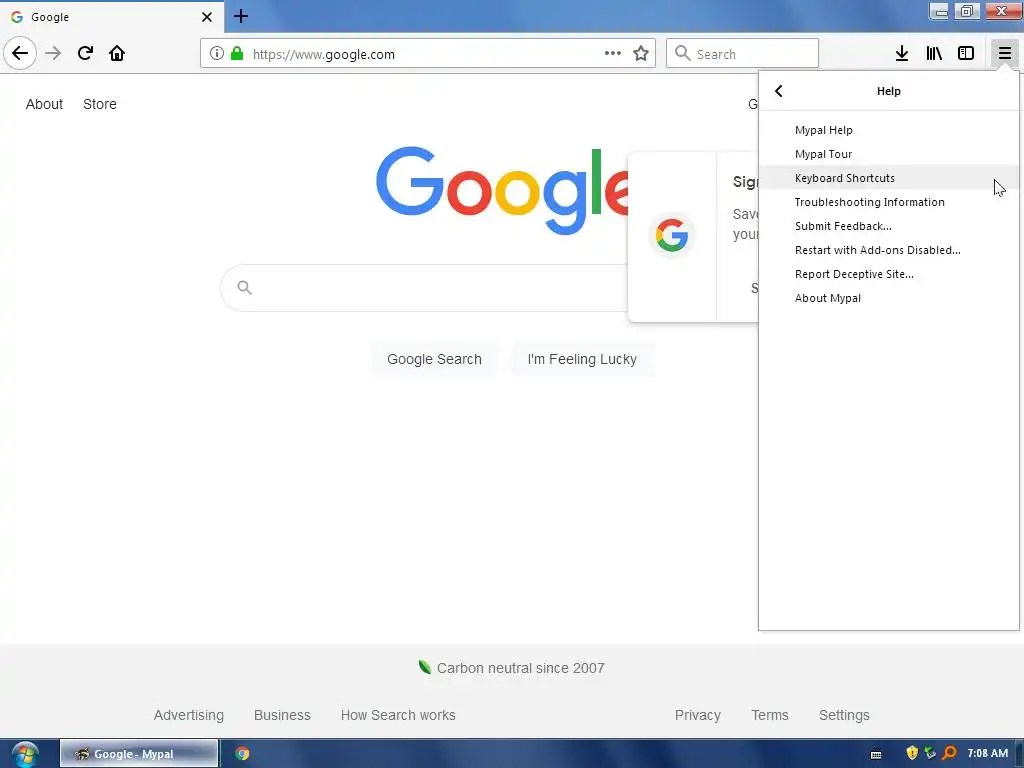Go to the browser home page
1024x768 pixels.
pos(117,54)
